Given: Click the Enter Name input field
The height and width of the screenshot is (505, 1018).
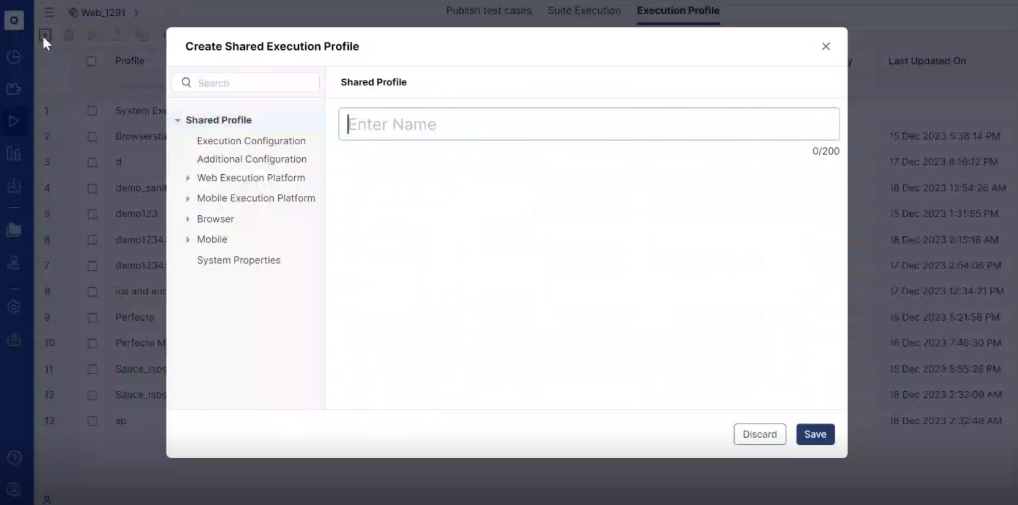Looking at the screenshot, I should (x=588, y=124).
